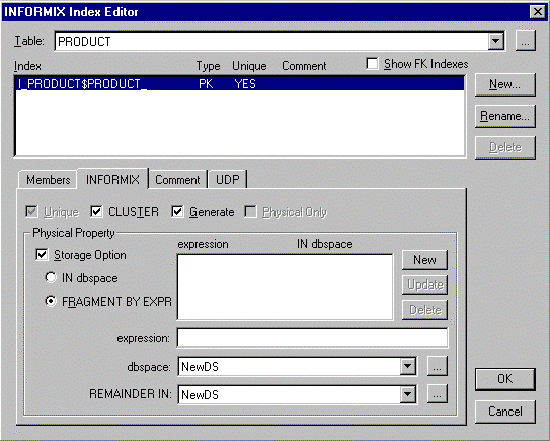This screenshot has width=550, height=441.
Task: Enable Show FK Indexes checkbox
Action: (x=372, y=64)
